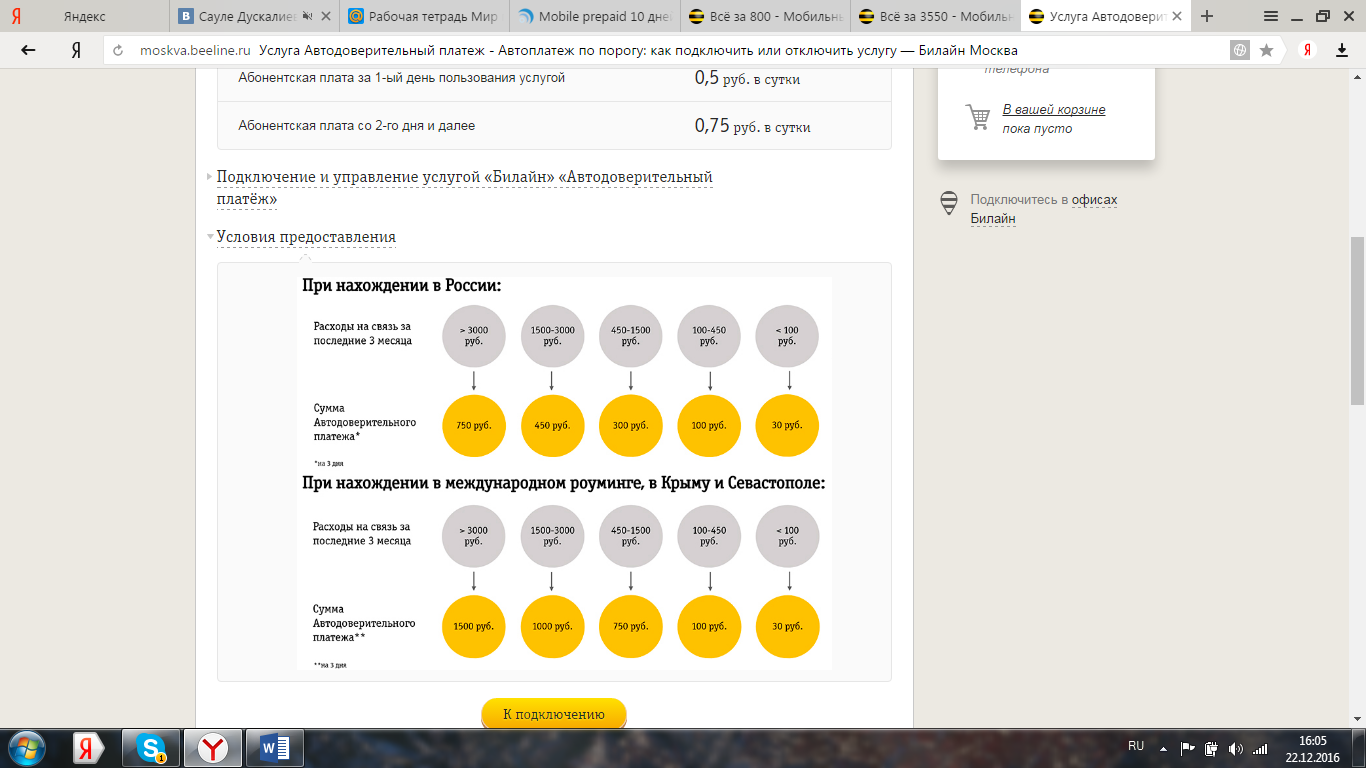Click Абонентская плата со 2-го дня text
This screenshot has height=768, width=1366.
pyautogui.click(x=357, y=126)
